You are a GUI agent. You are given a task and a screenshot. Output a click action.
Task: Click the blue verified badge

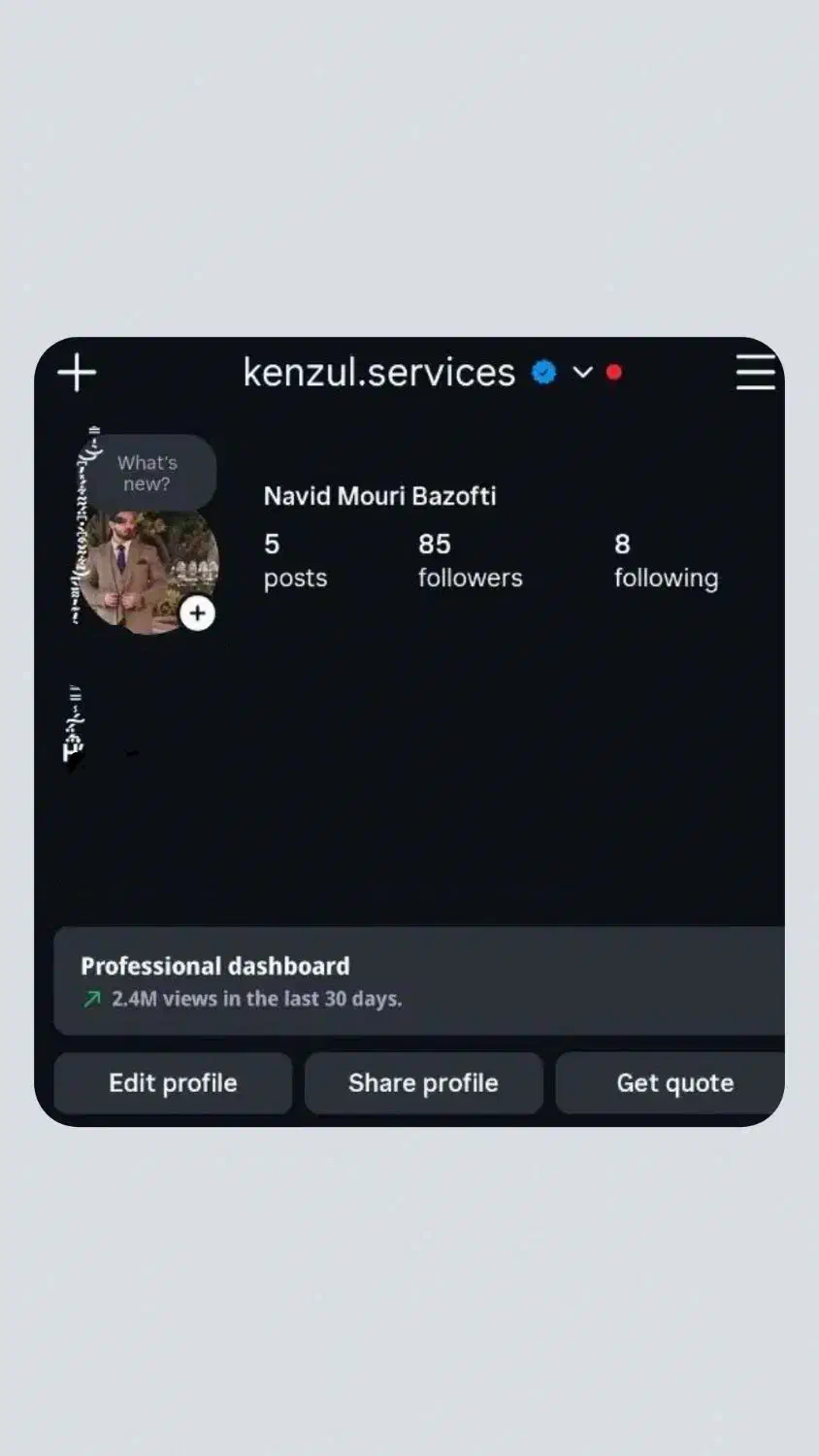coord(544,372)
